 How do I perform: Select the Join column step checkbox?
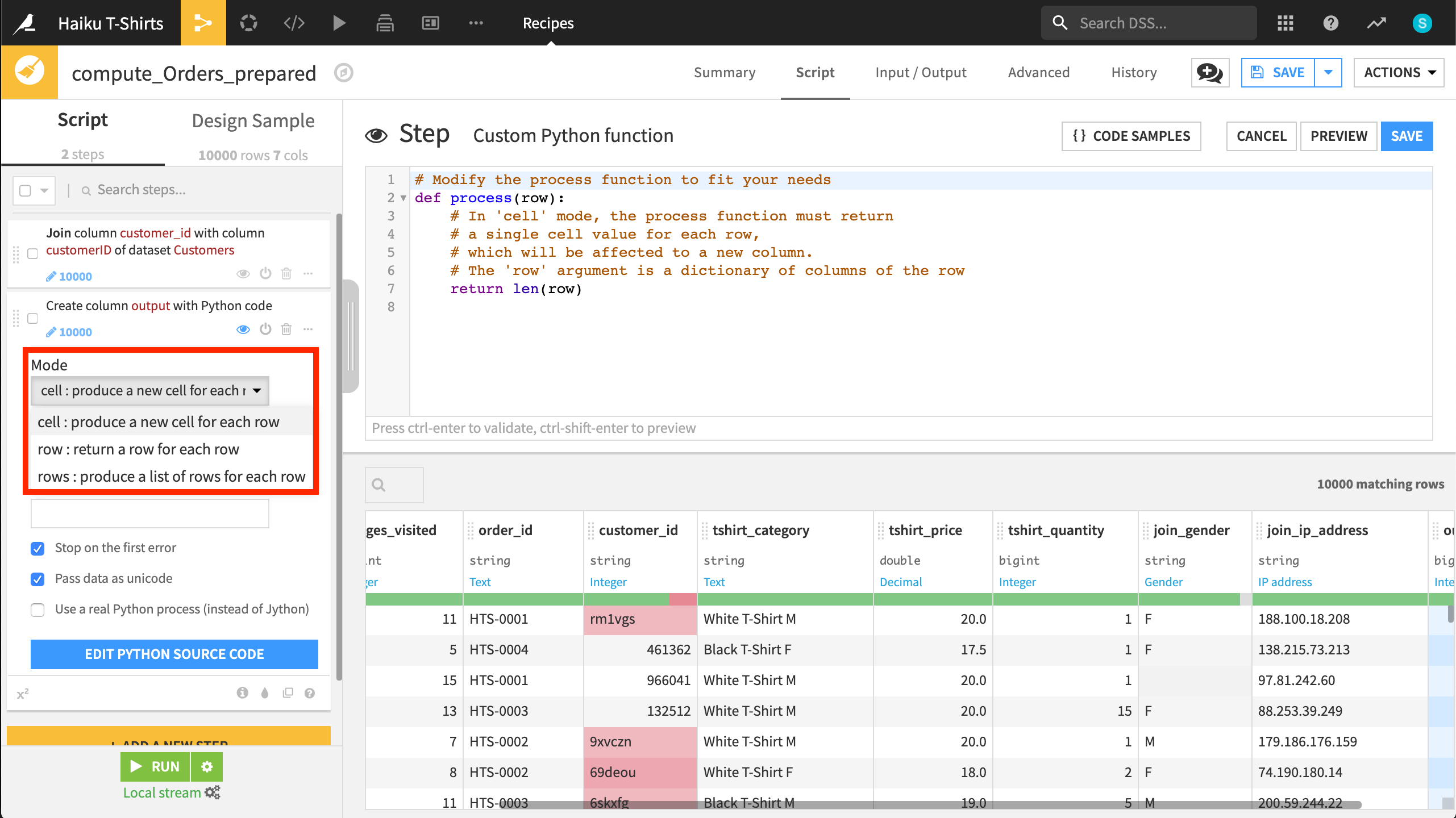(32, 253)
